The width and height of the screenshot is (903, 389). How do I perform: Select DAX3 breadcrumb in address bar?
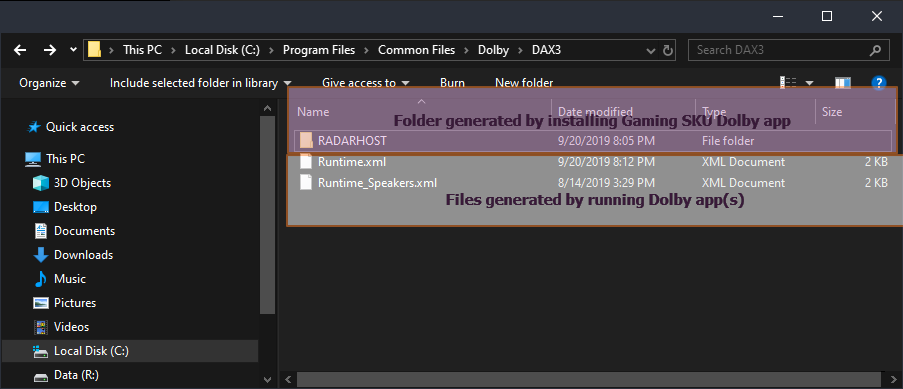(547, 50)
